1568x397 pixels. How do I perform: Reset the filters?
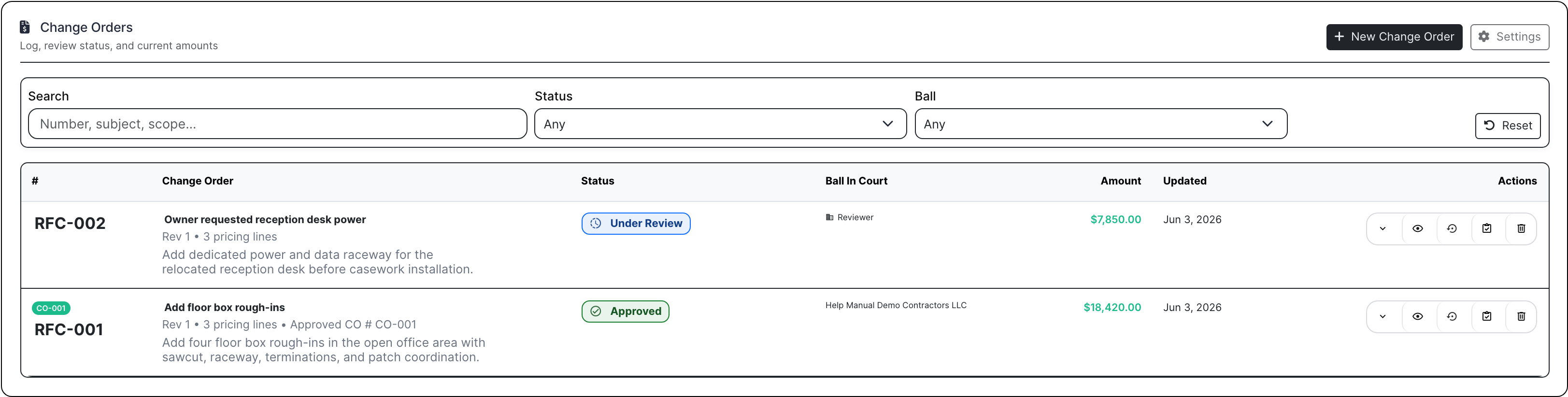tap(1508, 126)
